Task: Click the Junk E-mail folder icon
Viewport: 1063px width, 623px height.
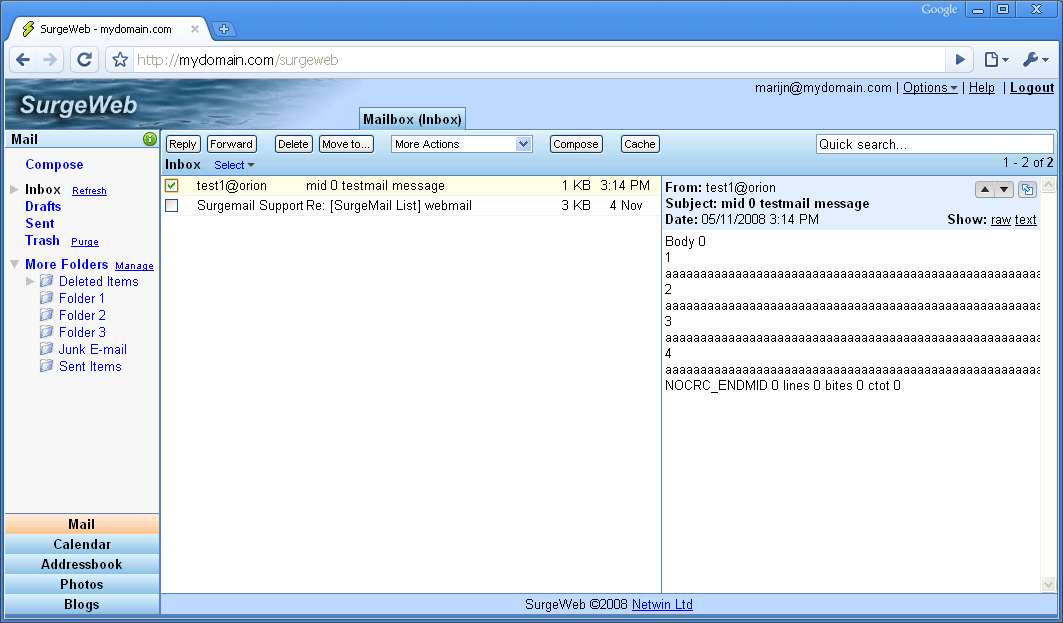Action: click(46, 349)
